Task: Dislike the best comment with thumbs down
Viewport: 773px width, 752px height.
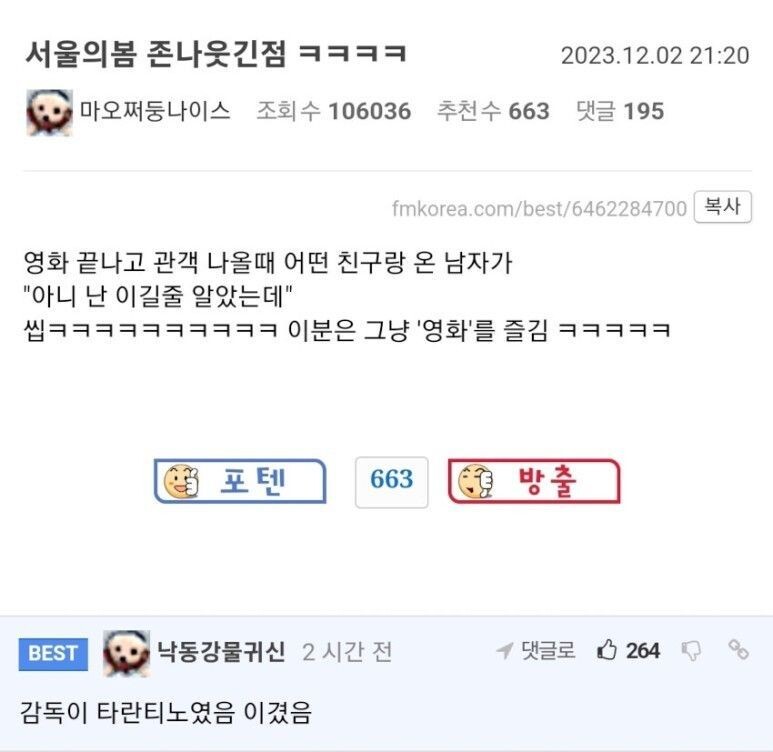Action: click(x=691, y=651)
